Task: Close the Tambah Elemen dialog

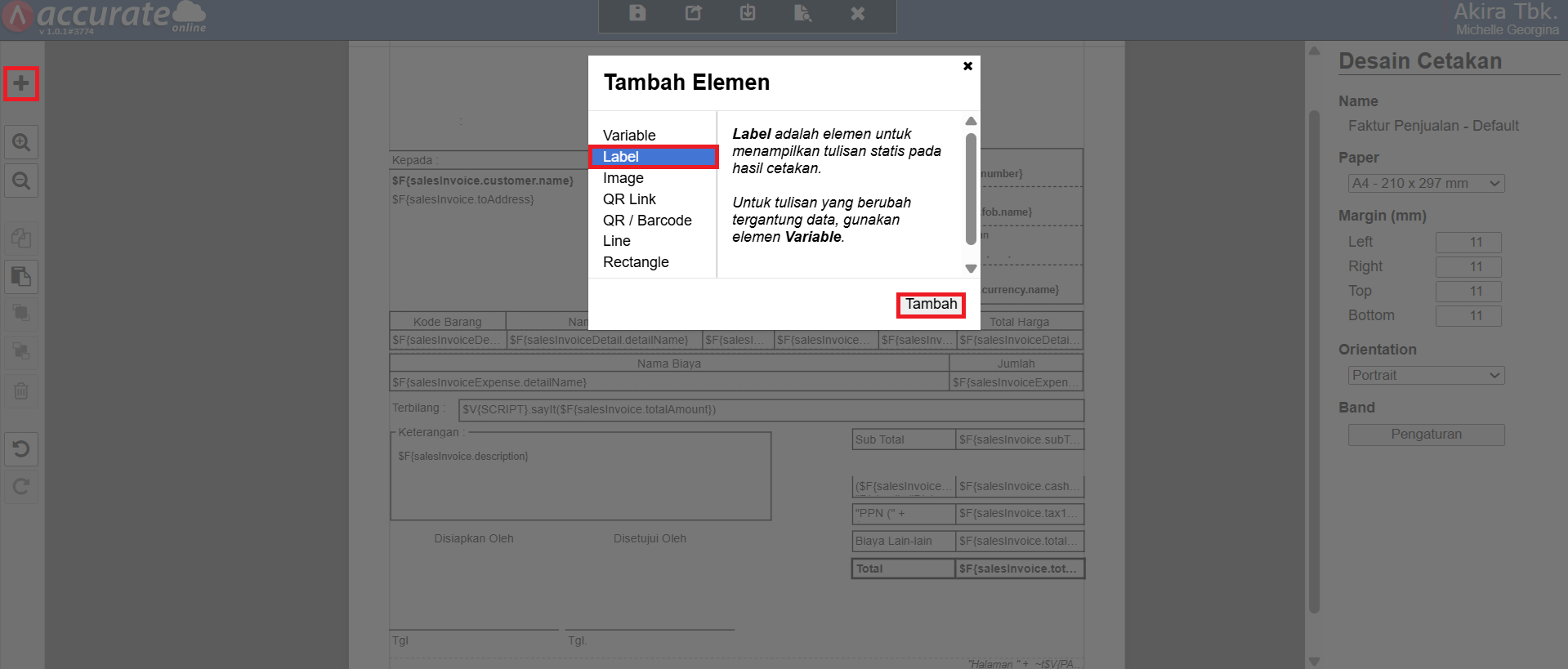Action: (967, 66)
